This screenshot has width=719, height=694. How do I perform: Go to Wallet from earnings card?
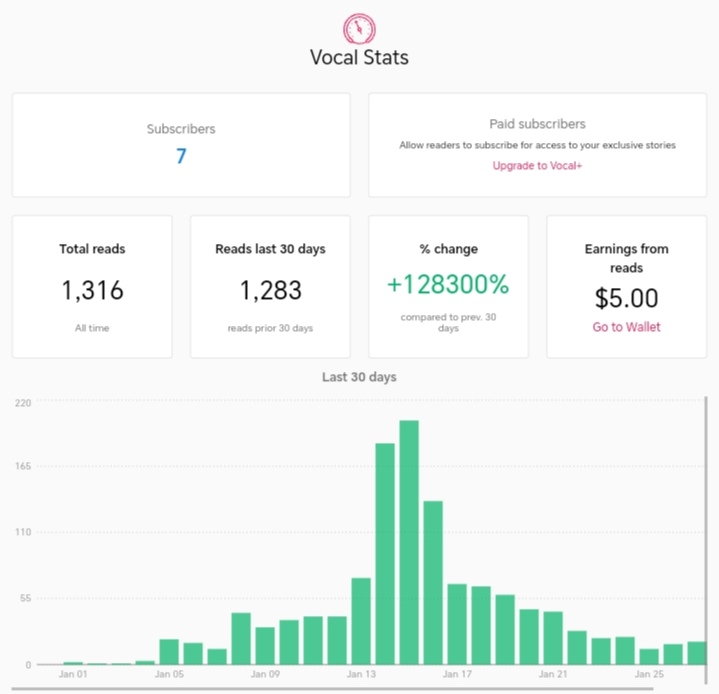(626, 327)
